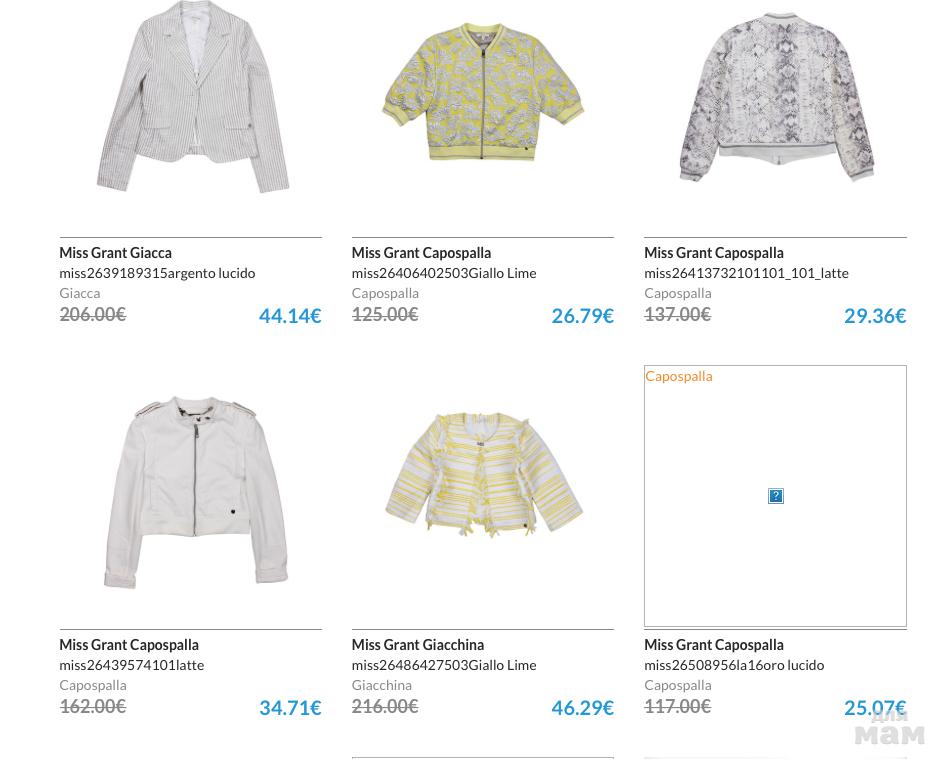Open the yellow lime bomber jacket image
This screenshot has width=940, height=759.
coord(482,93)
